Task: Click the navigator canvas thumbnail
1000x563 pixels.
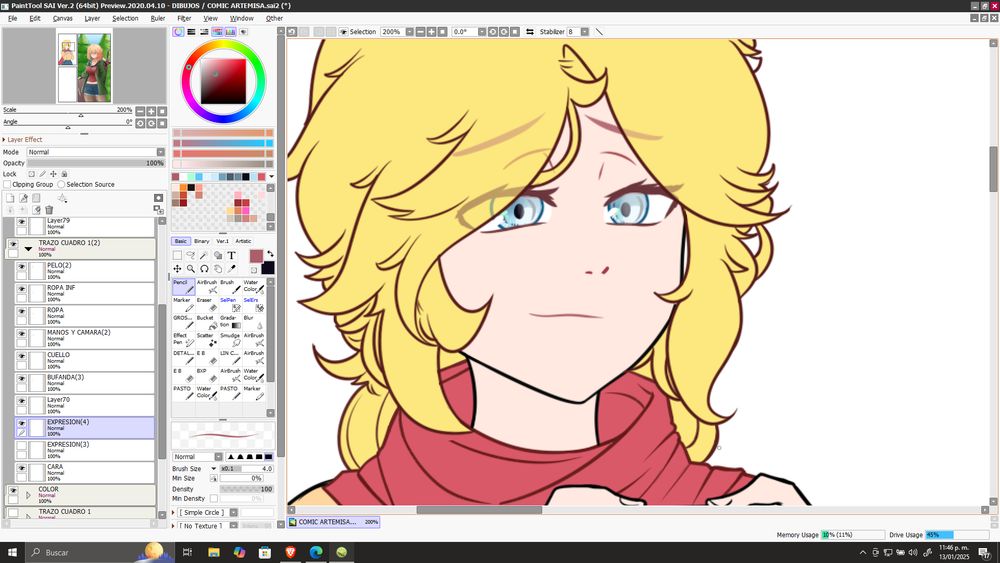Action: [x=84, y=68]
